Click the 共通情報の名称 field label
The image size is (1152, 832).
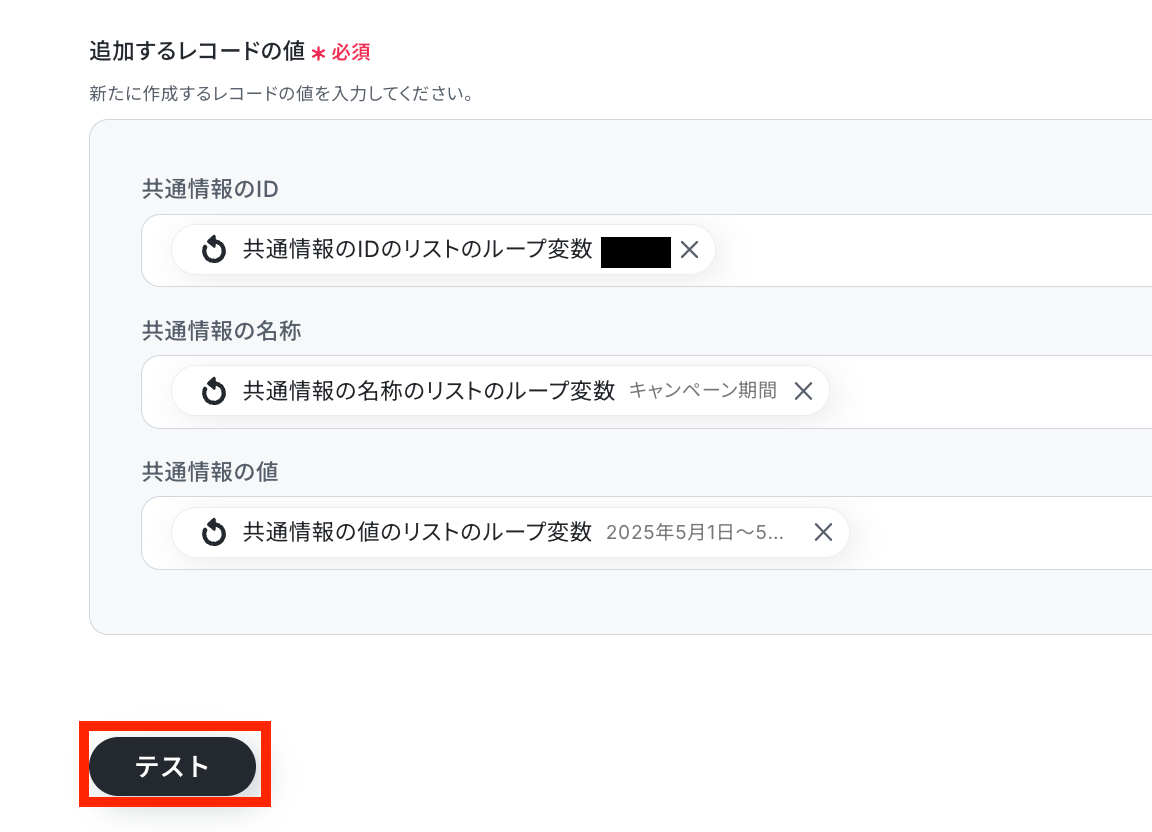coord(222,331)
